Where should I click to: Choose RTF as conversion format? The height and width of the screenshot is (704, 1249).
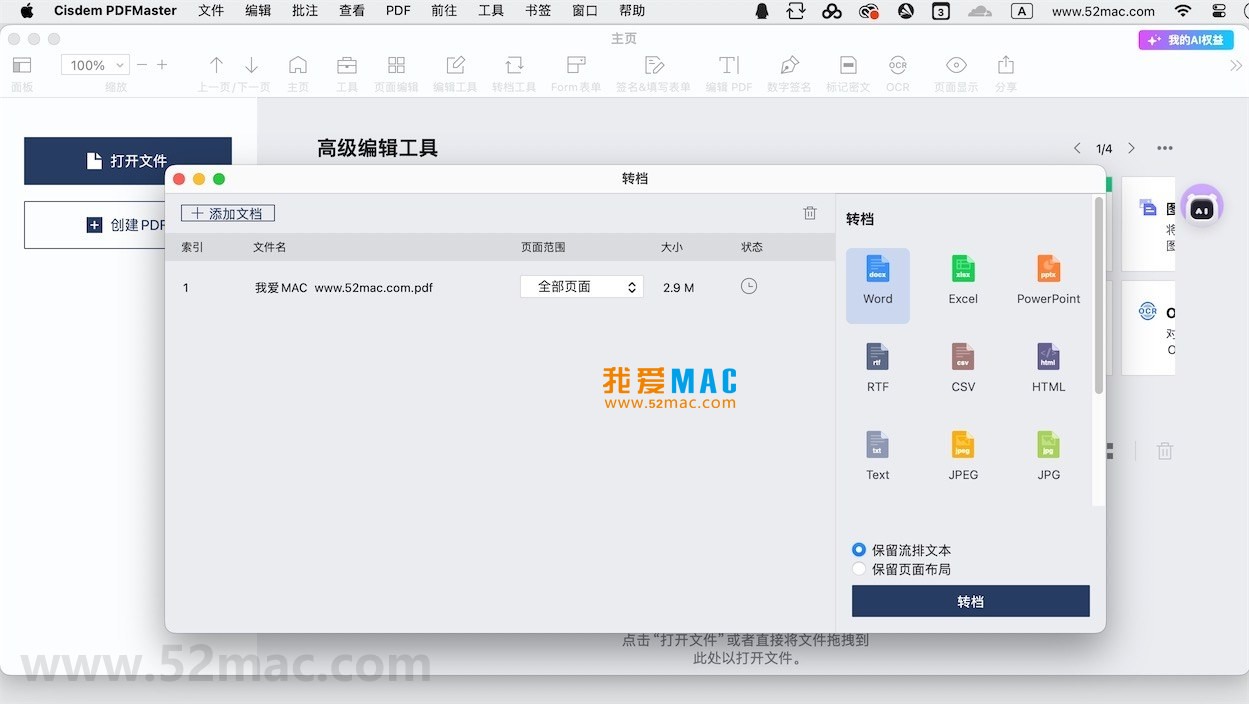(878, 356)
